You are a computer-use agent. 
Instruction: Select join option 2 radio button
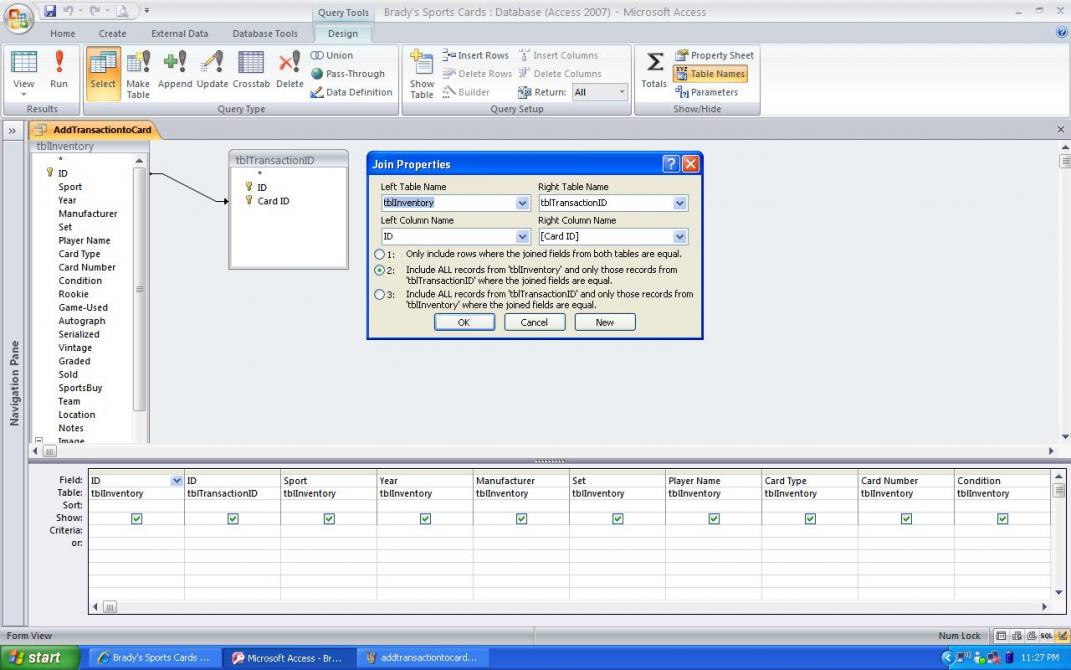click(380, 270)
